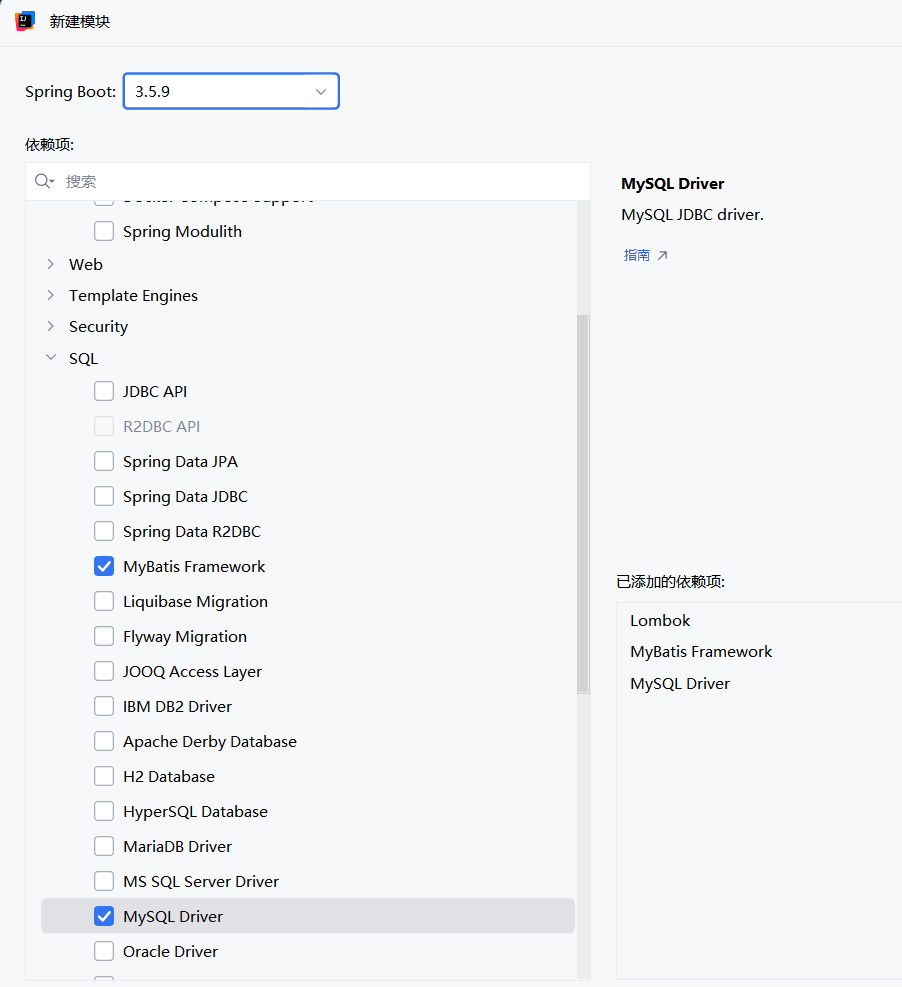Collapse the SQL category
The height and width of the screenshot is (987, 902).
(x=51, y=358)
